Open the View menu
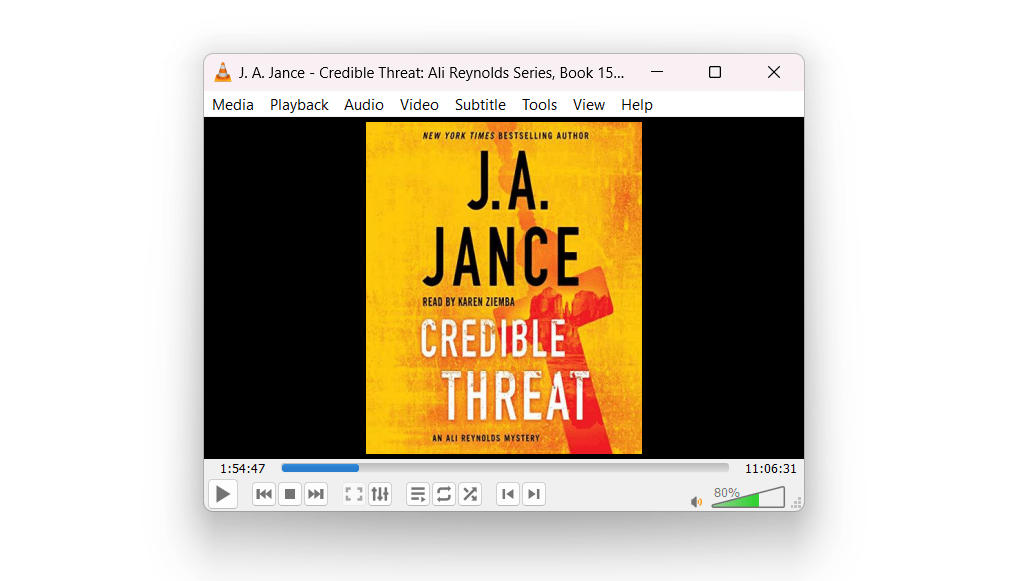 coord(589,105)
